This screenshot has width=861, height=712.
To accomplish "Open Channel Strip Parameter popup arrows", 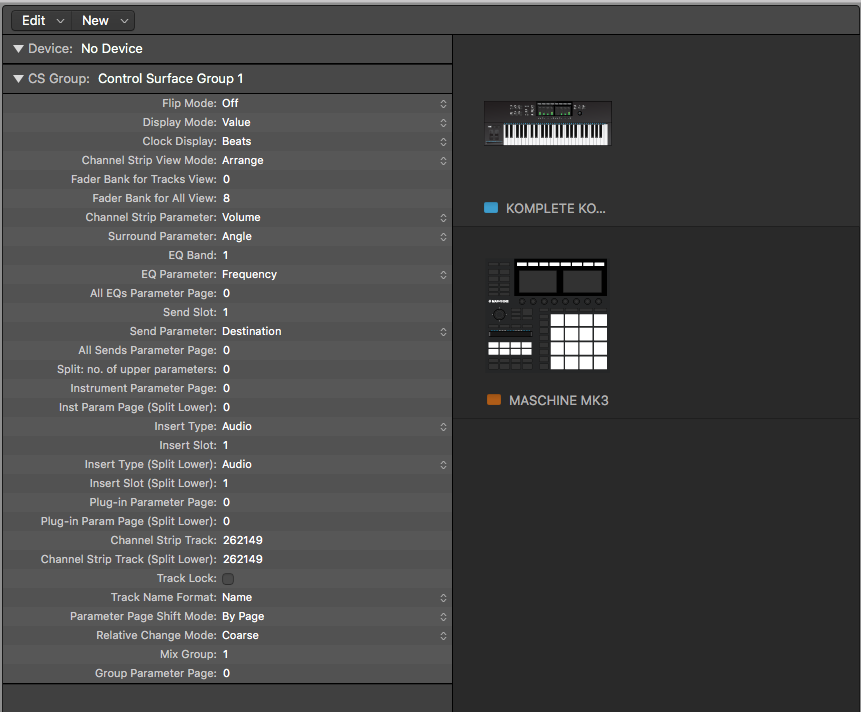I will coord(443,218).
